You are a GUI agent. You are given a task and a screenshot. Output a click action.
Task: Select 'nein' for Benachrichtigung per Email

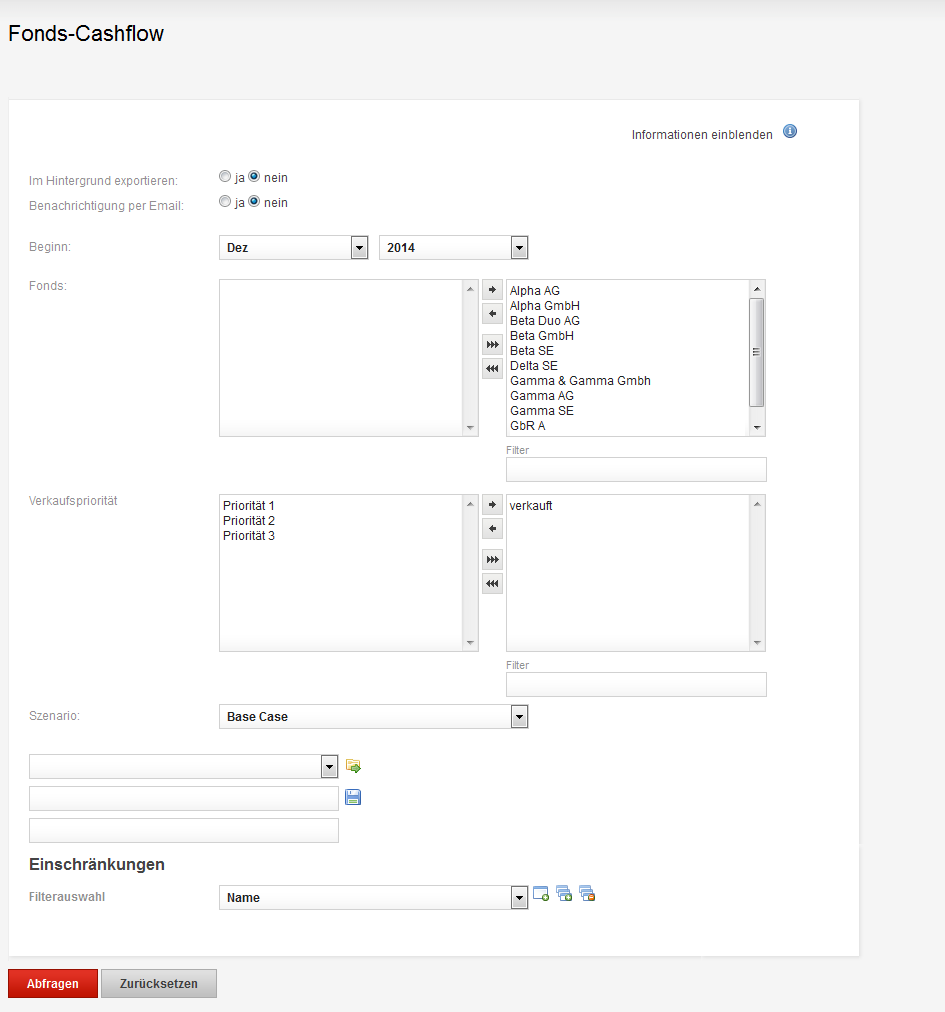coord(254,201)
